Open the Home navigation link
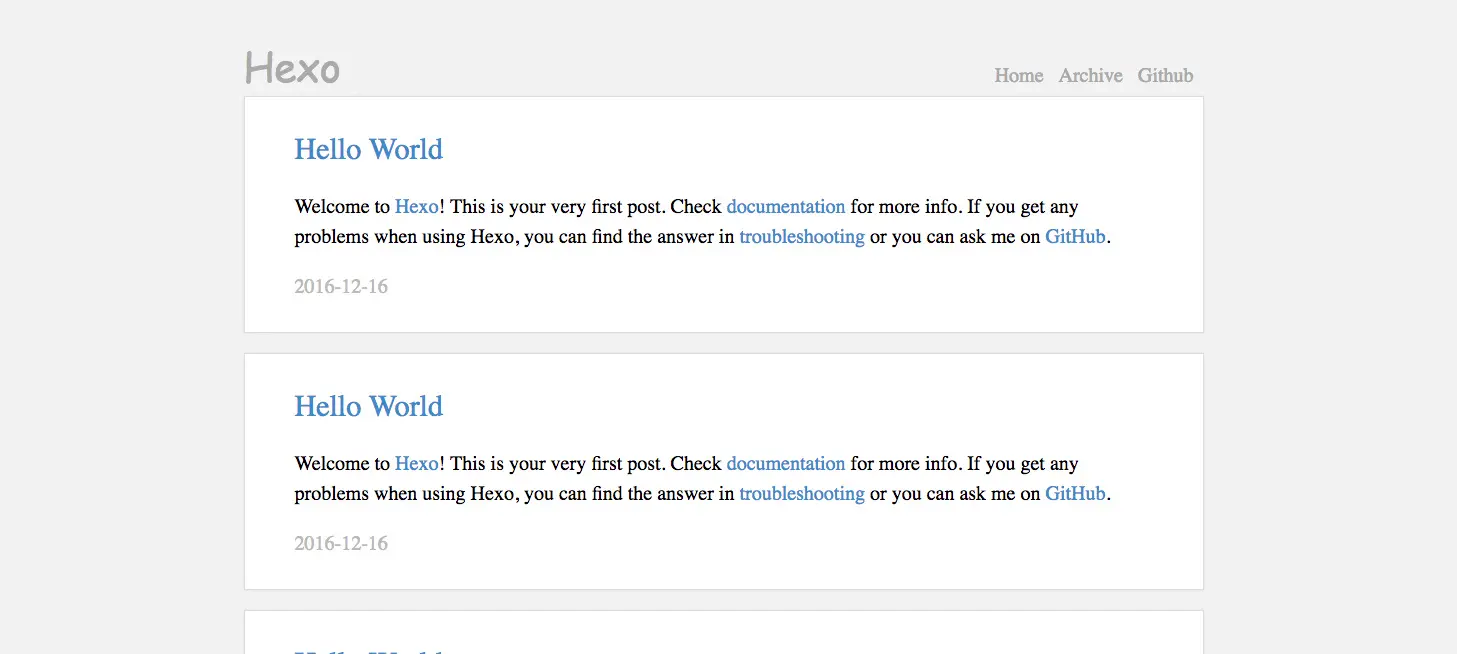This screenshot has height=654, width=1457. coord(1018,76)
